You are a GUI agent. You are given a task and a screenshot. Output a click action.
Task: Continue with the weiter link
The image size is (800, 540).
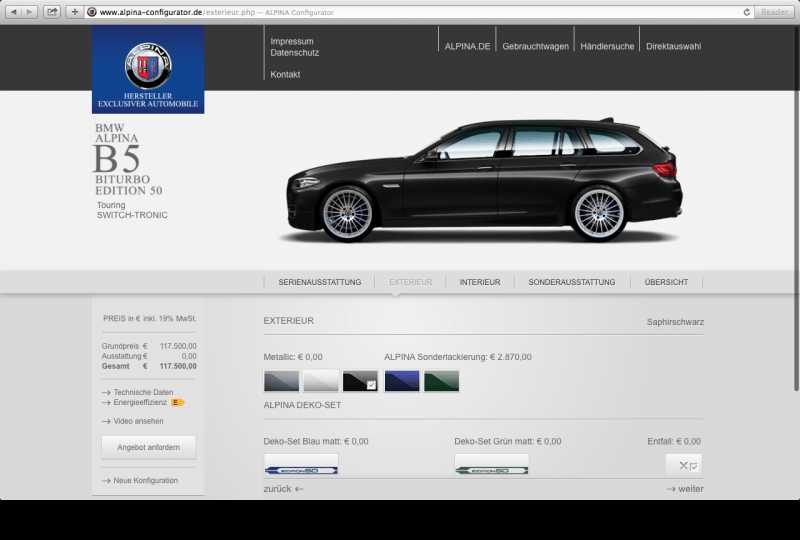point(685,489)
